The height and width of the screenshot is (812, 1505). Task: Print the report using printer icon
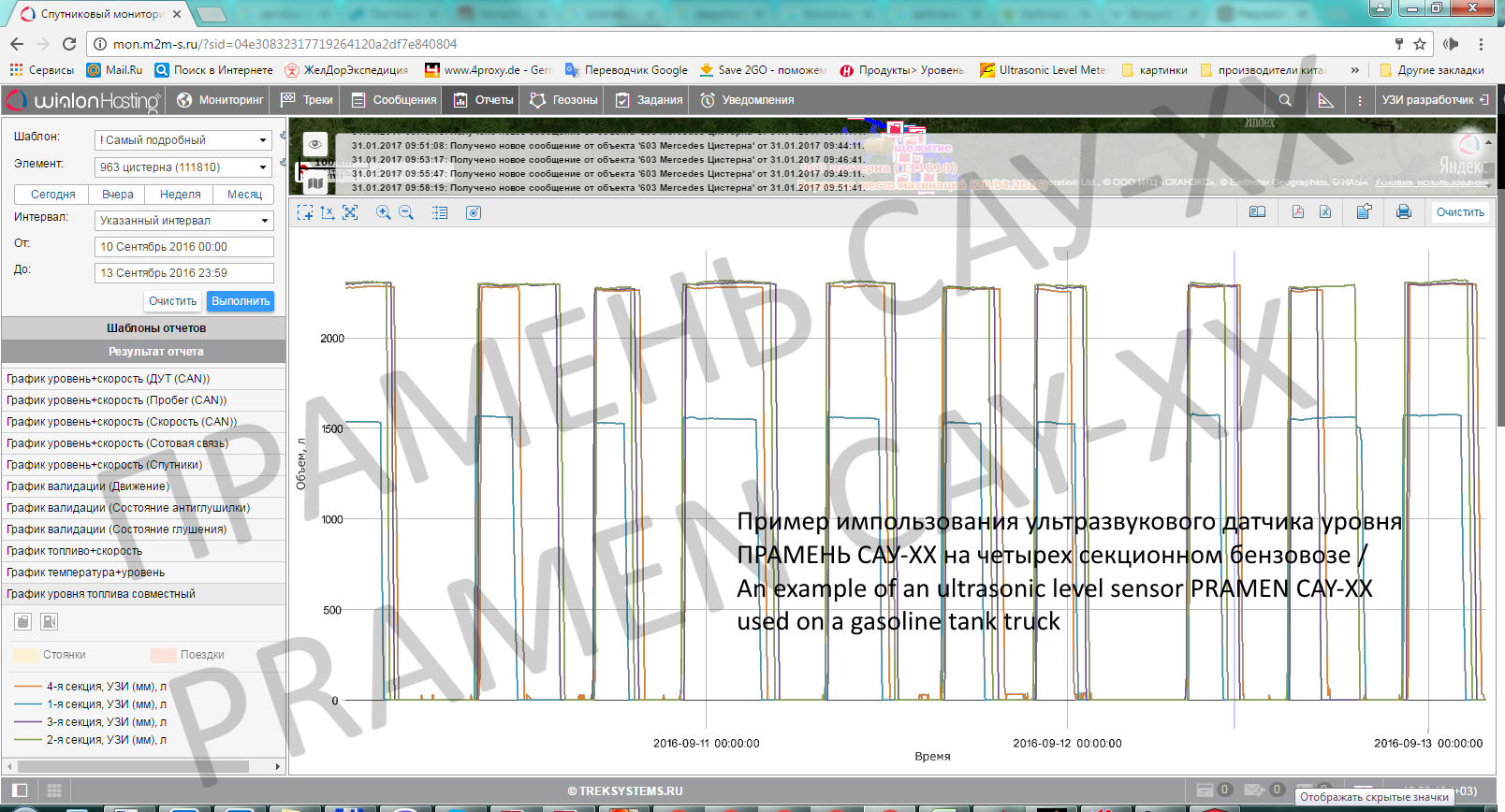click(1403, 212)
